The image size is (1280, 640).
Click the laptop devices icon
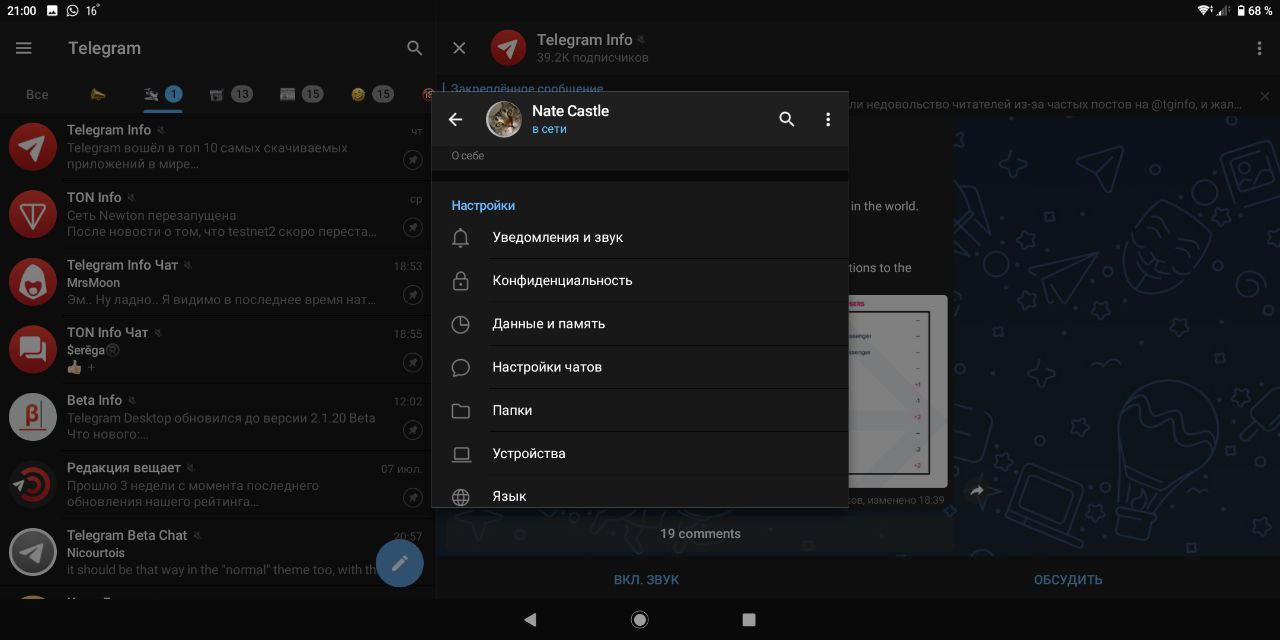pyautogui.click(x=461, y=454)
